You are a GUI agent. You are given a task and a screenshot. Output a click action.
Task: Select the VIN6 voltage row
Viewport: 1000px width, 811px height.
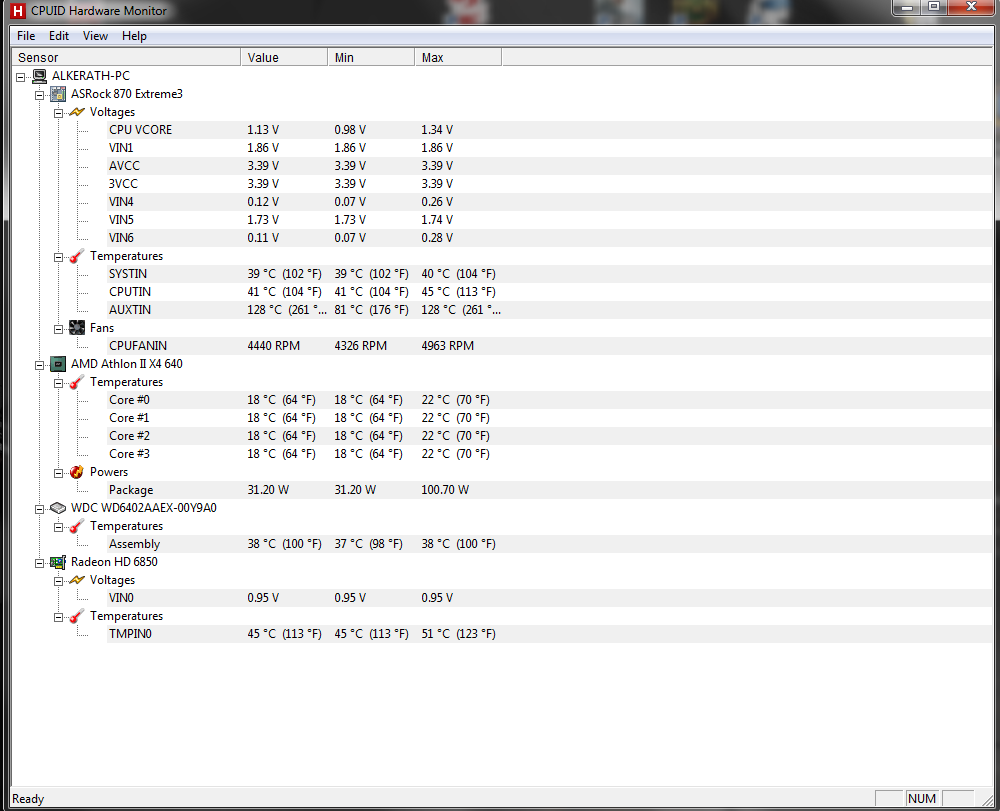[x=550, y=238]
